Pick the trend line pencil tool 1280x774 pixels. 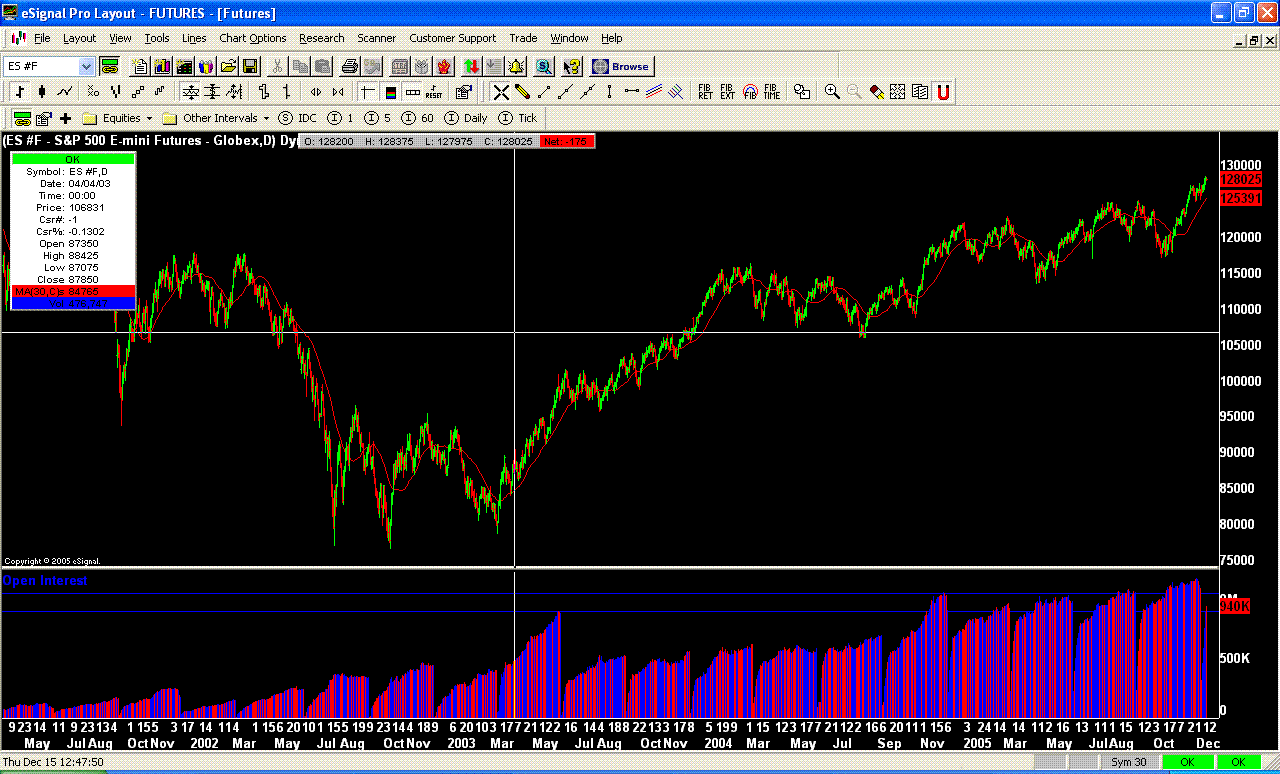522,91
